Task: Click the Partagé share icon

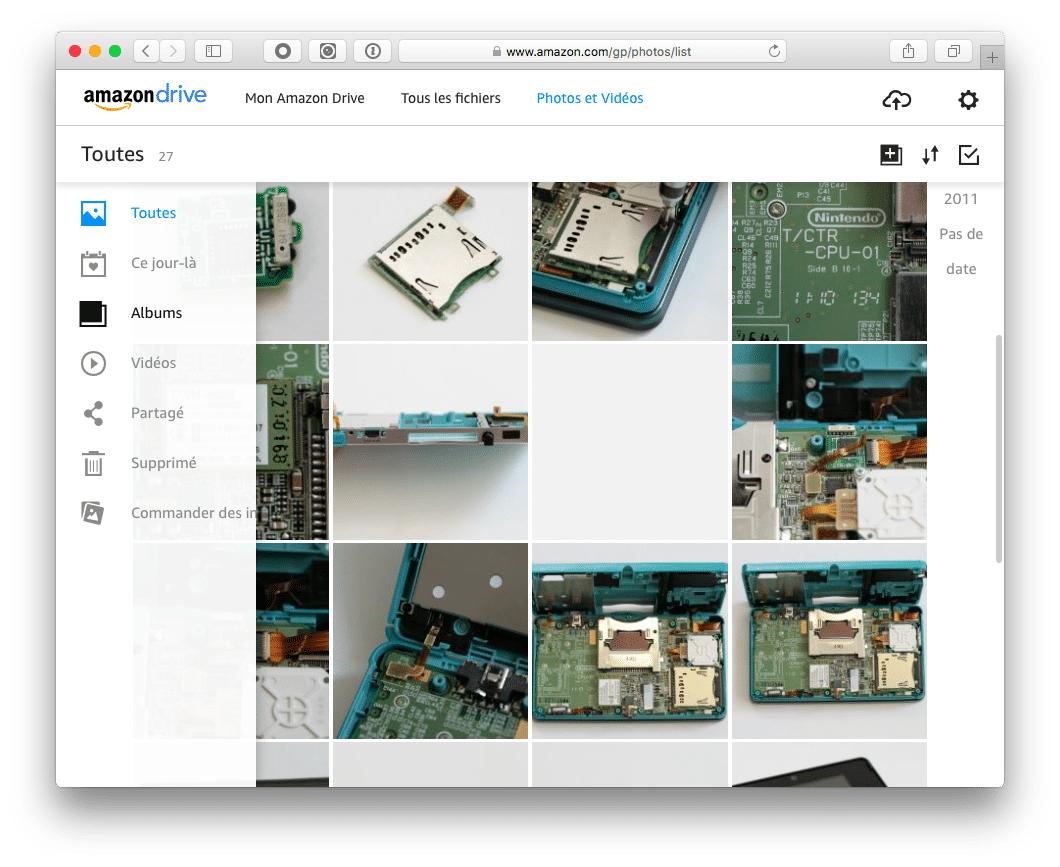Action: click(x=93, y=413)
